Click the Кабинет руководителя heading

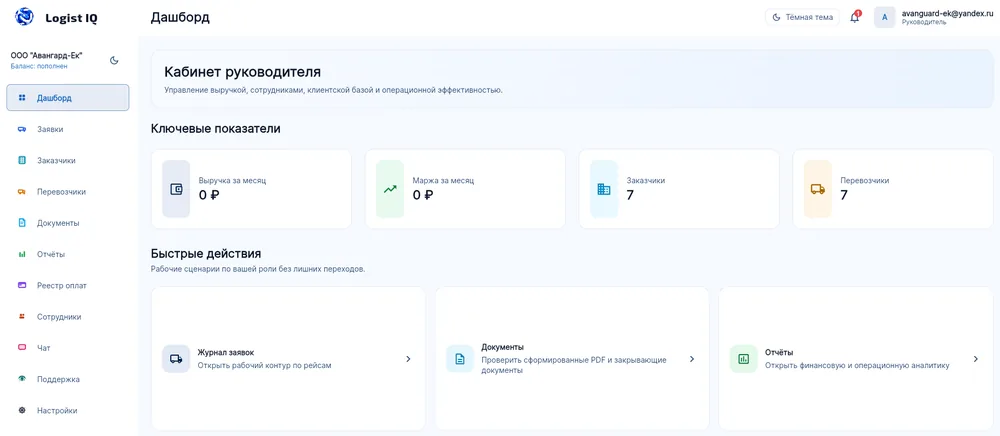242,71
